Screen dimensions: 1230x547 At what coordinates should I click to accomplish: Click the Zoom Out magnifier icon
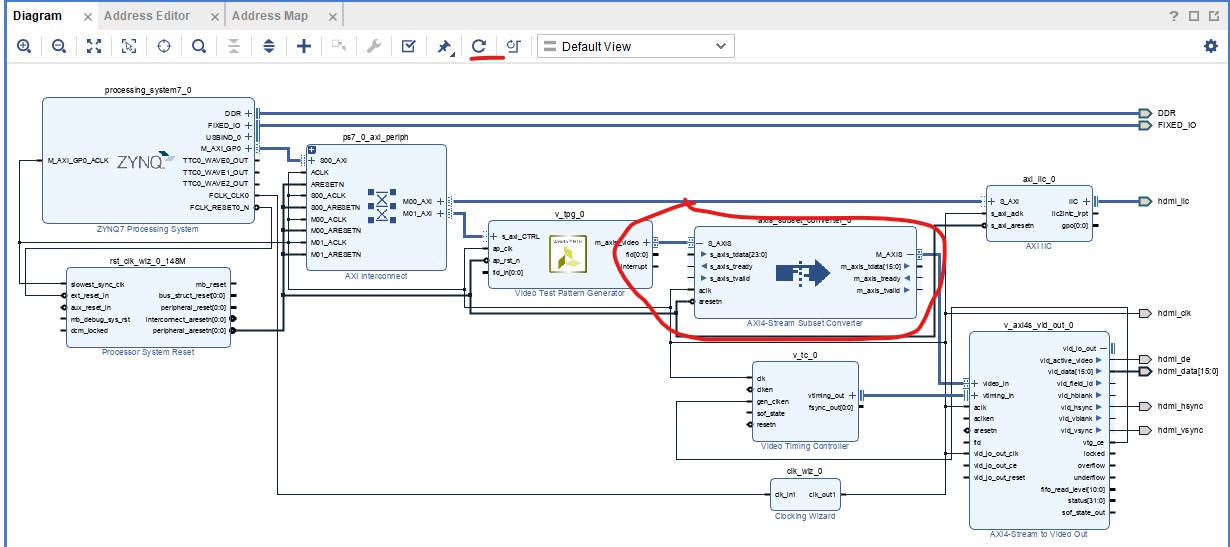[x=59, y=46]
